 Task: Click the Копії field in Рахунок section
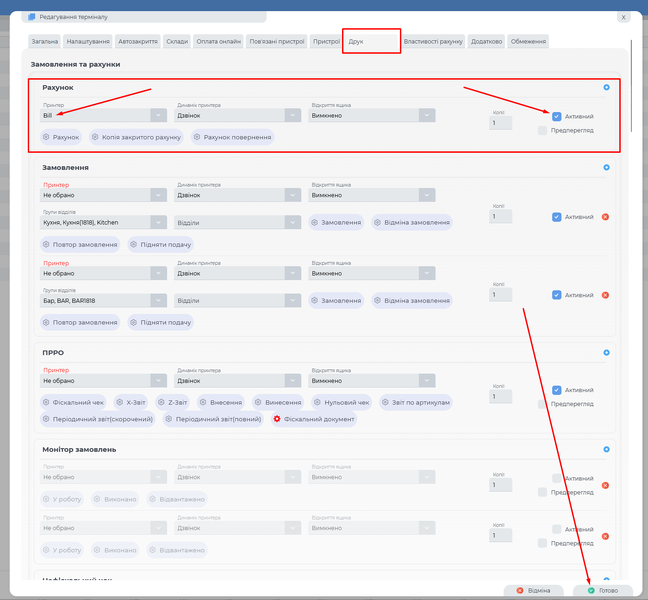tap(501, 123)
